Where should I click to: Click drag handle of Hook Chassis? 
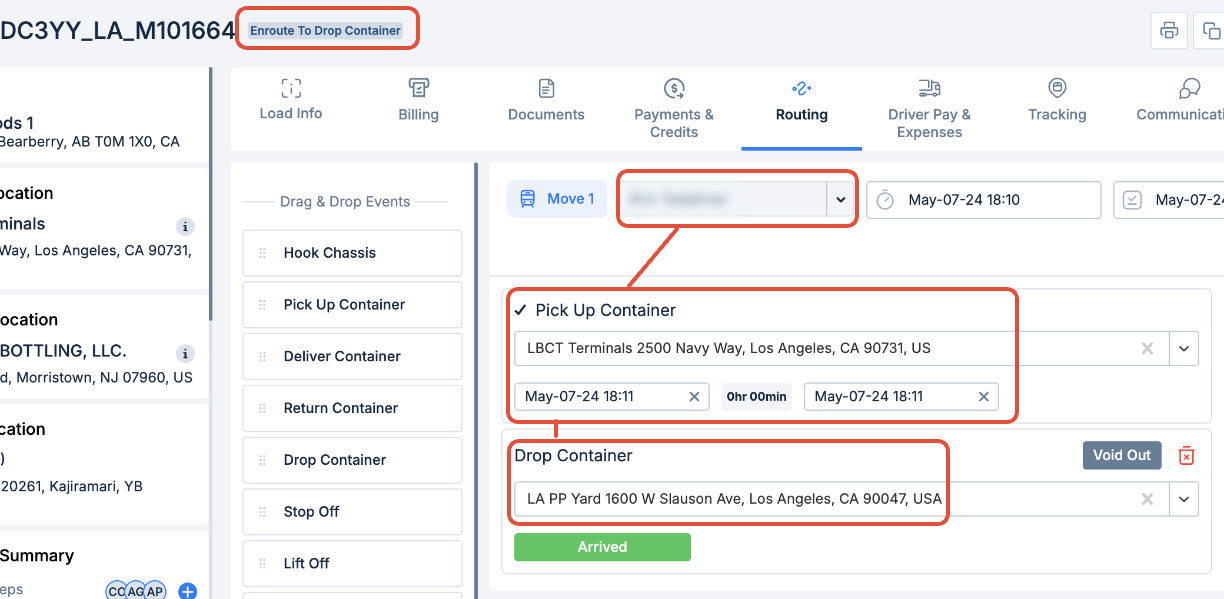pyautogui.click(x=263, y=253)
